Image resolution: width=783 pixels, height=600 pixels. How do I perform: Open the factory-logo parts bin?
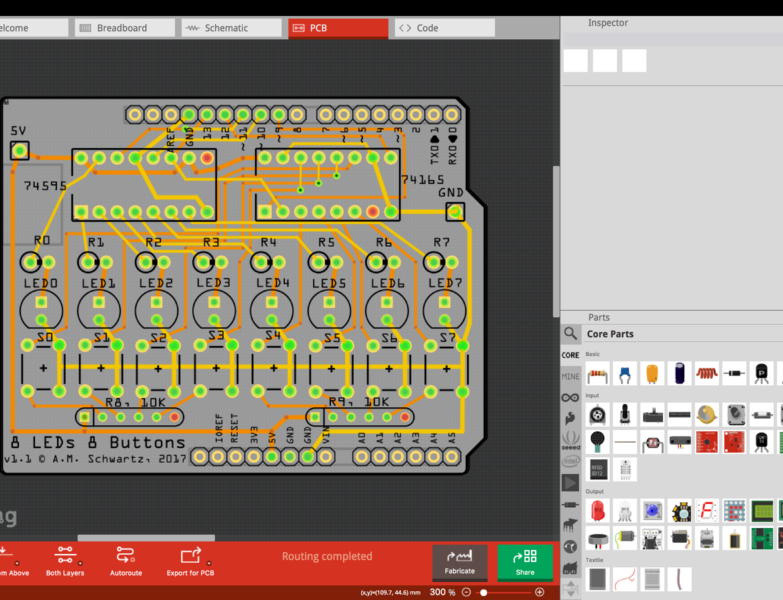570,568
